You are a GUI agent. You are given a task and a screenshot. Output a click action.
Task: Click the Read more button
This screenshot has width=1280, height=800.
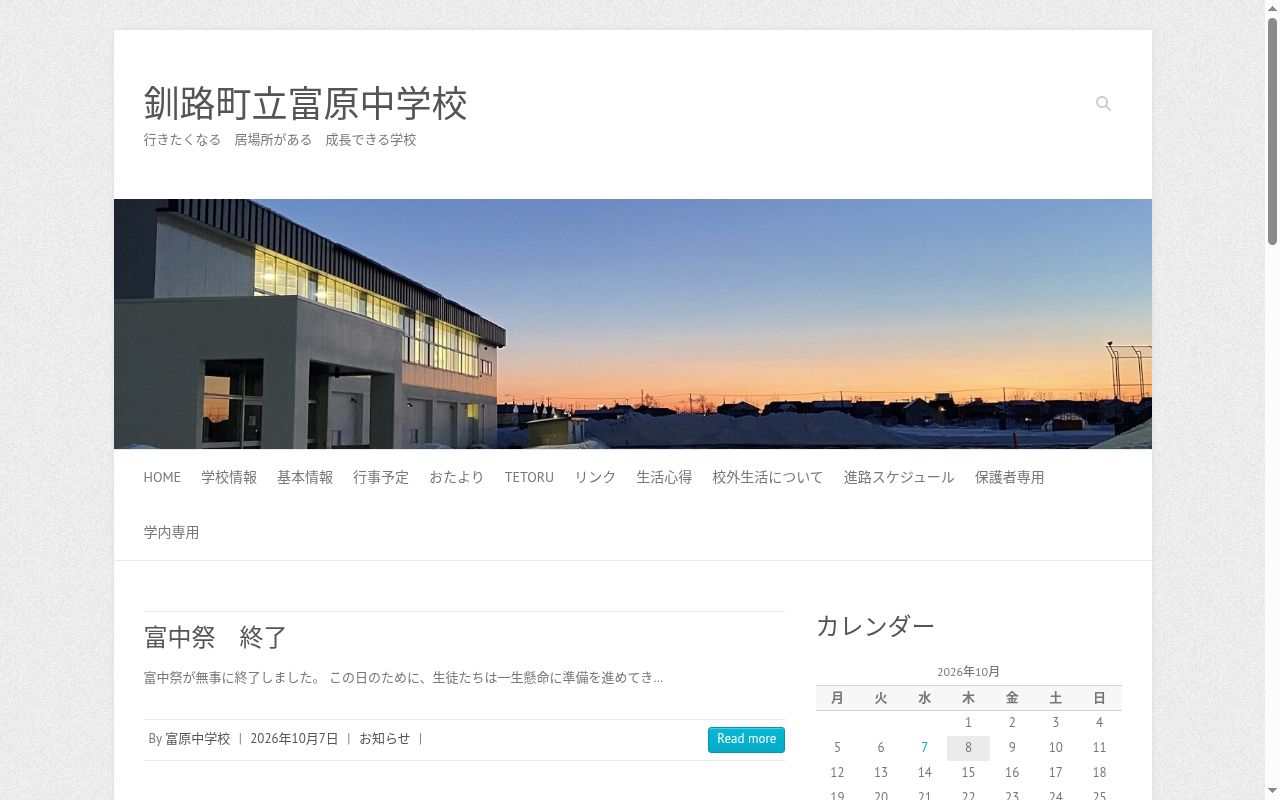746,739
